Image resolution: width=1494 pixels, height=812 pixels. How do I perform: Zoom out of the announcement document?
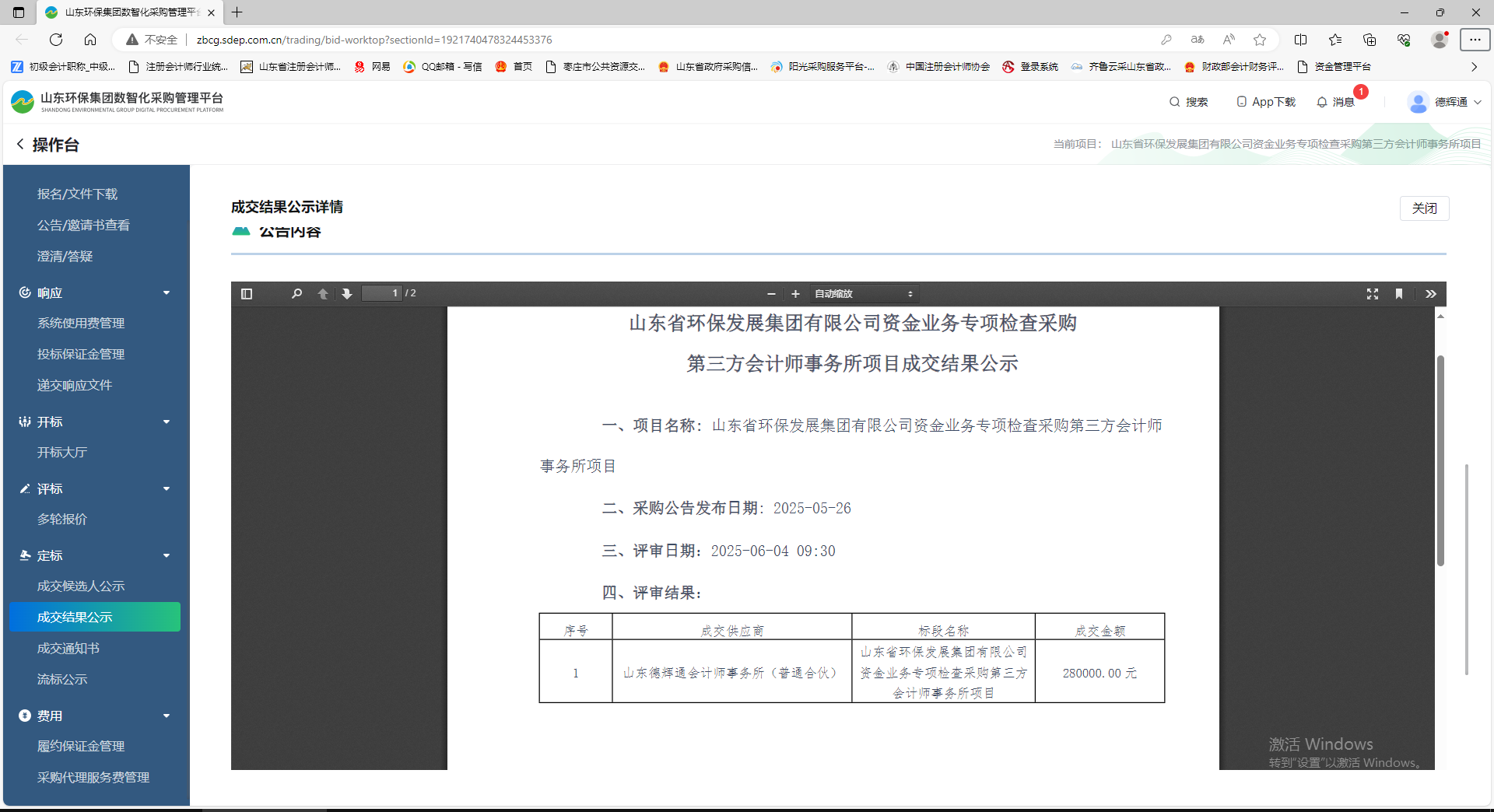771,294
